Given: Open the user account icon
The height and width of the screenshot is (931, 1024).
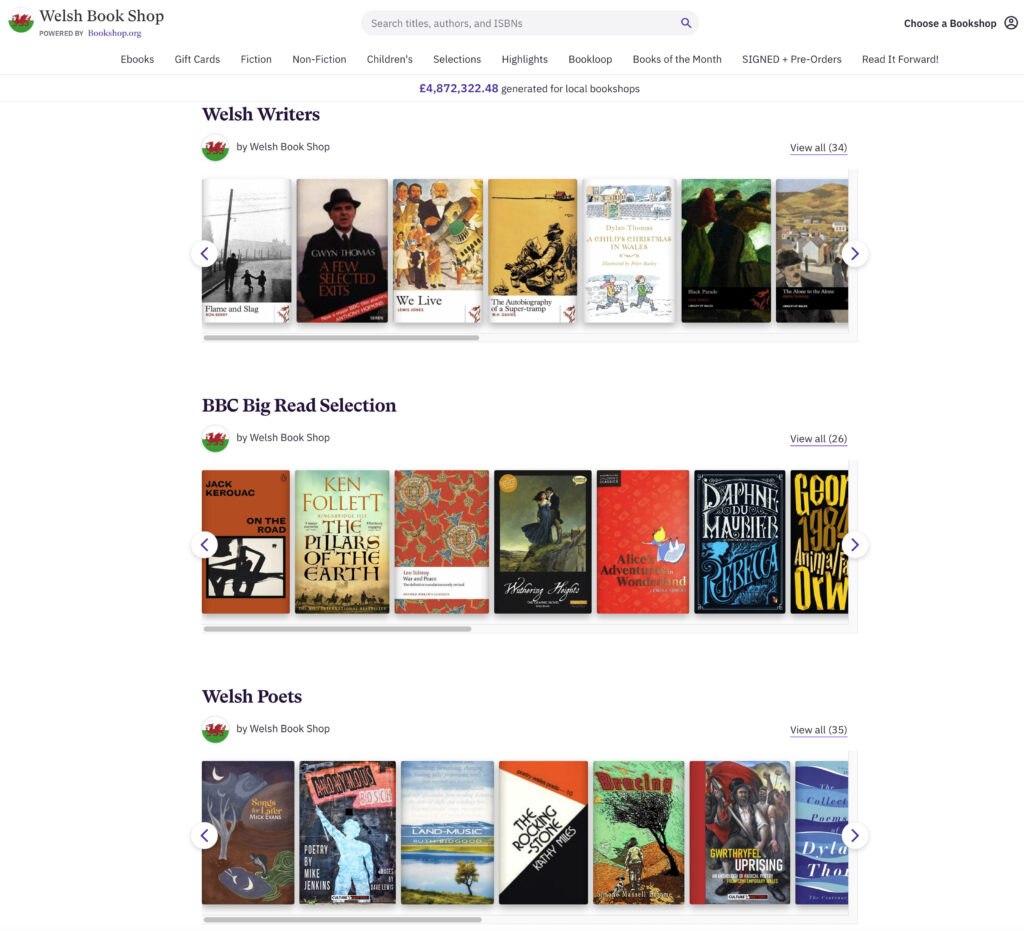Looking at the screenshot, I should (x=1011, y=23).
